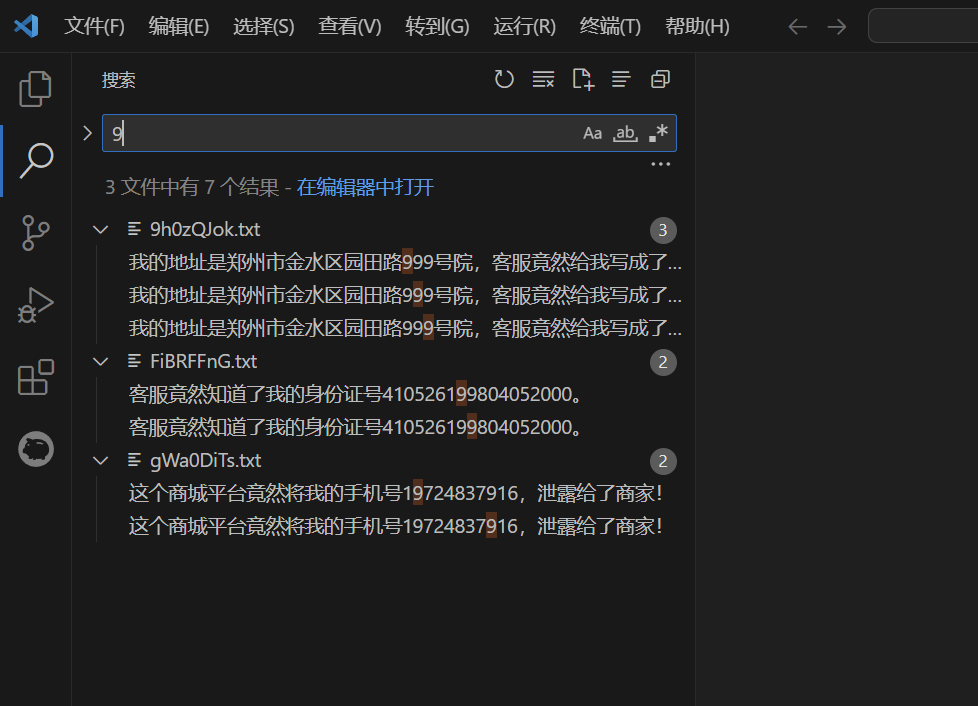
Task: Collapse results for 9h0zQJok.txt
Action: (x=100, y=230)
